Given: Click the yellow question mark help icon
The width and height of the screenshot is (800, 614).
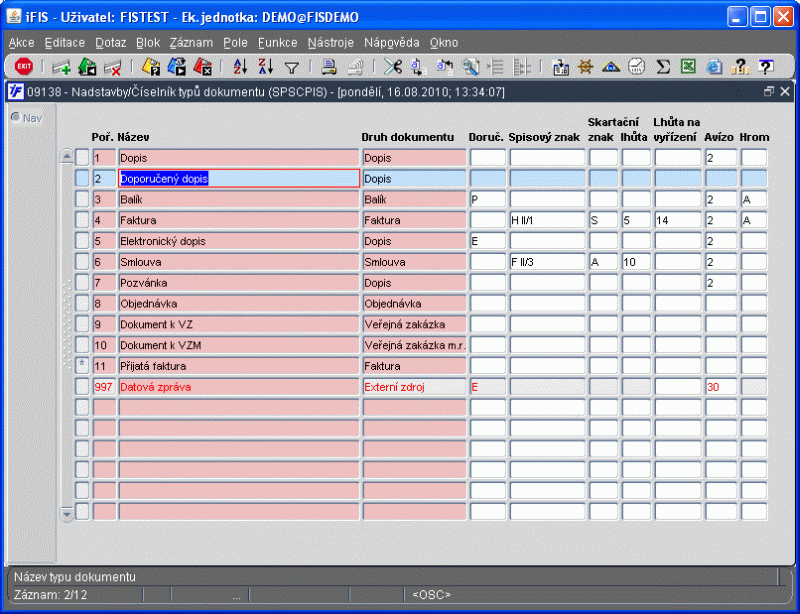Looking at the screenshot, I should pyautogui.click(x=740, y=66).
